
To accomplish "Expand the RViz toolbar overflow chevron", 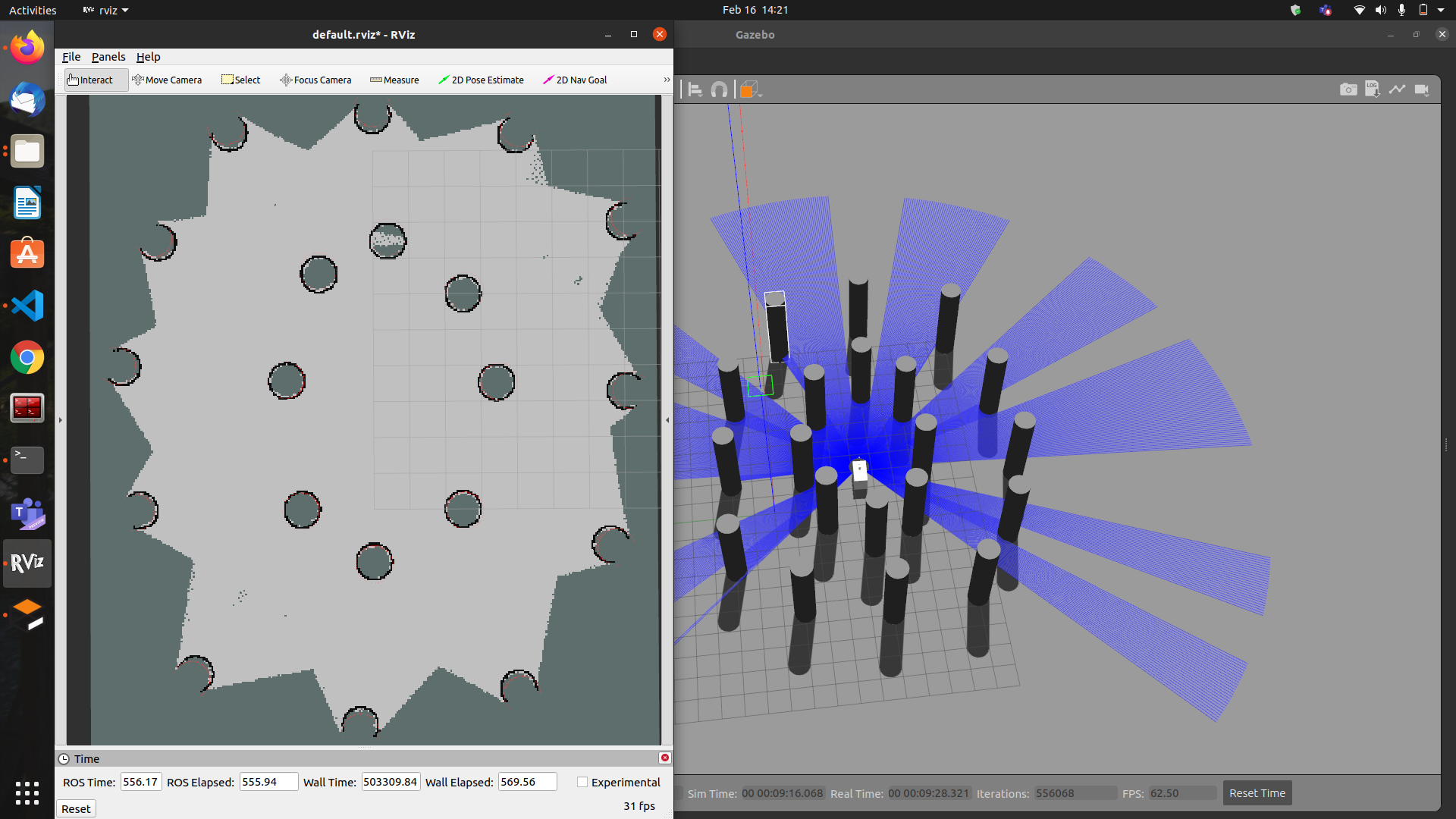I will (667, 80).
